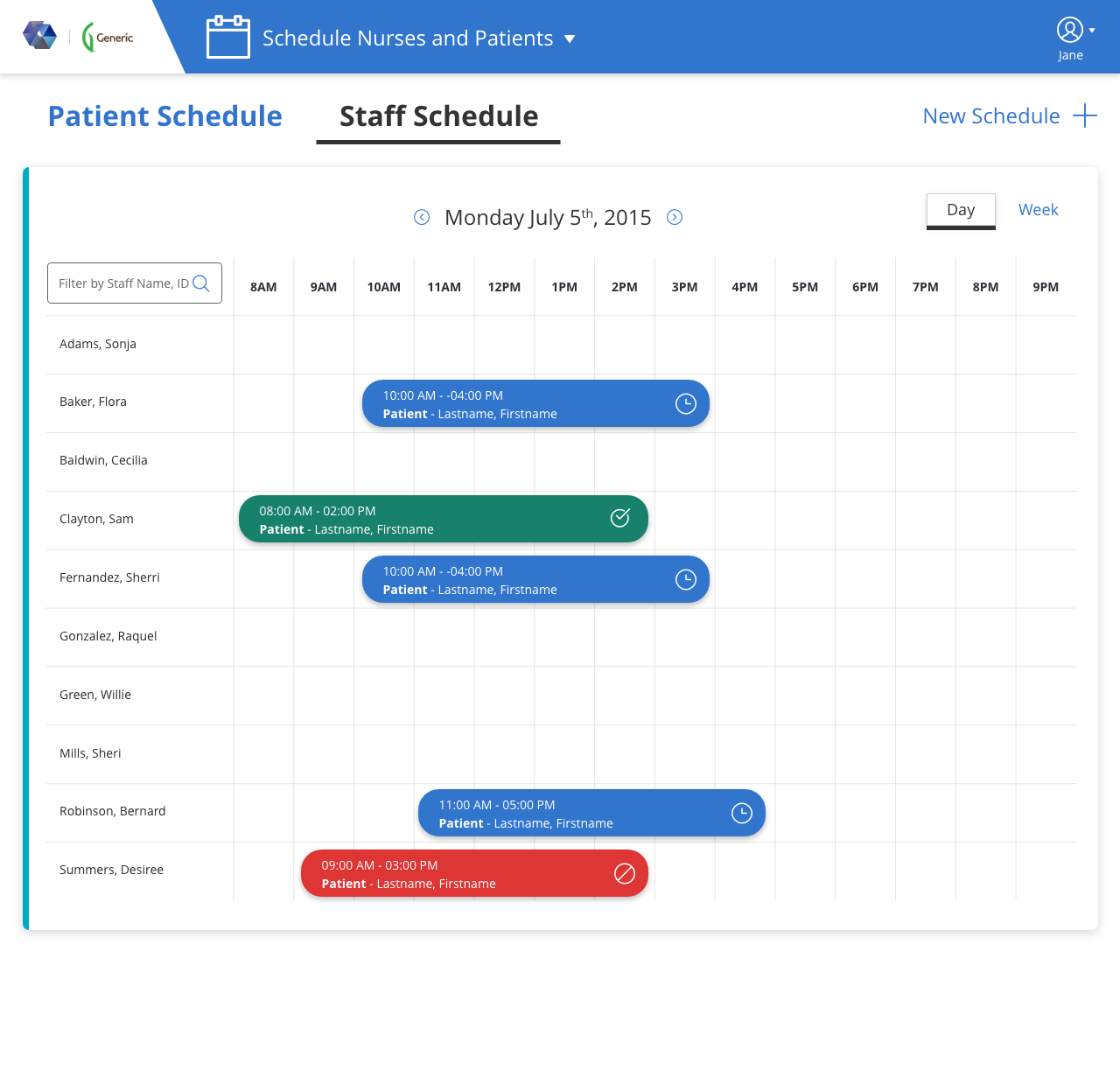
Task: Select staff member Mills, Sheri
Action: tap(90, 753)
